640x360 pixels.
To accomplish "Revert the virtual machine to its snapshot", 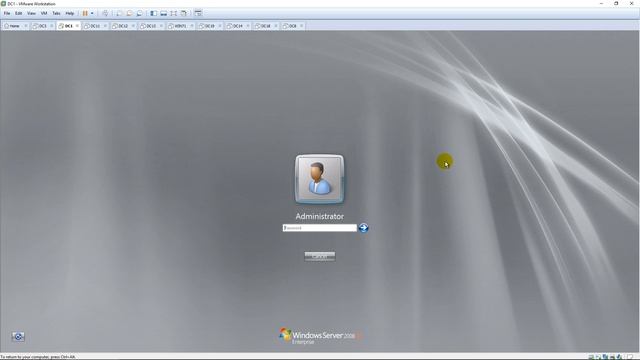I will coord(129,13).
